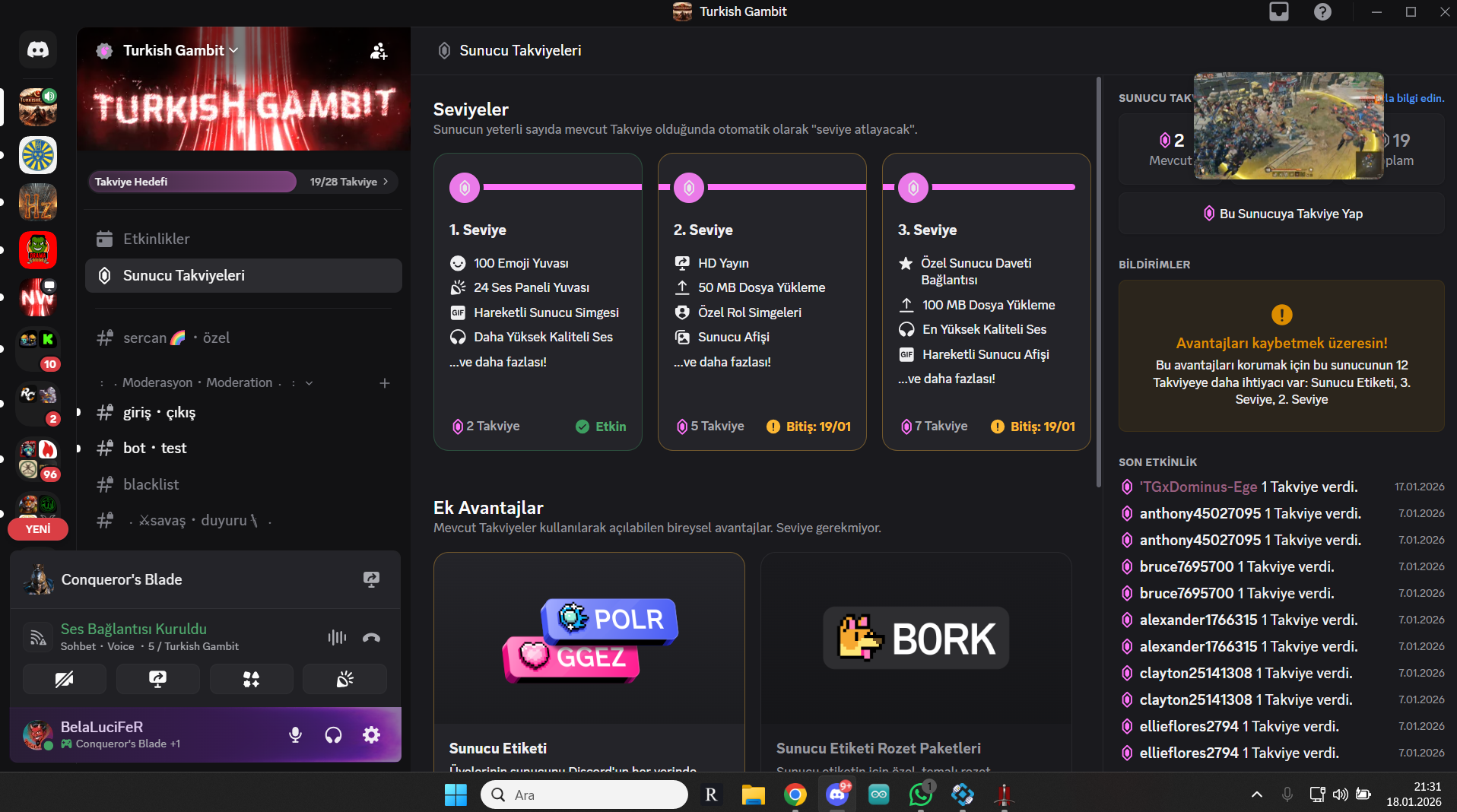Open WhatsApp from the taskbar
This screenshot has width=1457, height=812.
tap(921, 795)
